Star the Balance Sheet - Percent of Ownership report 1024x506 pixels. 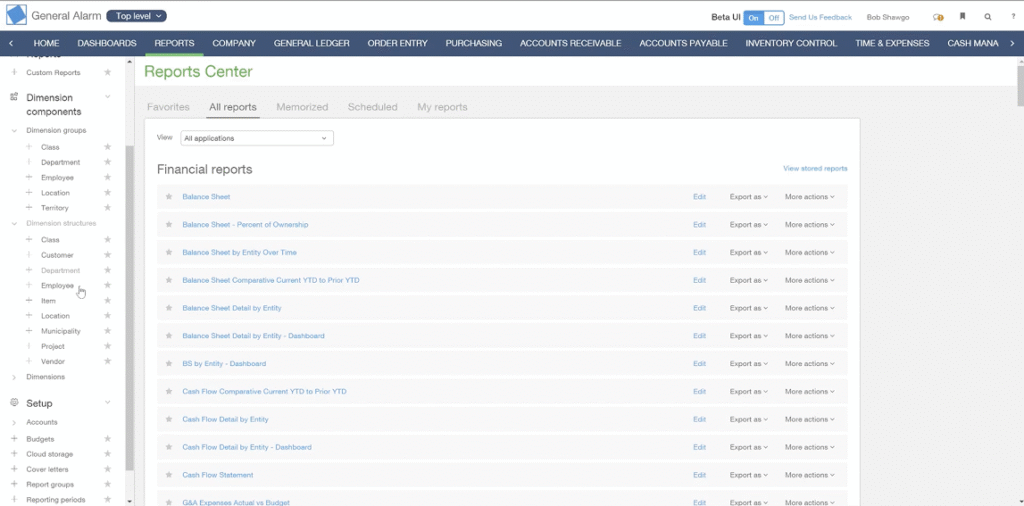tap(168, 225)
